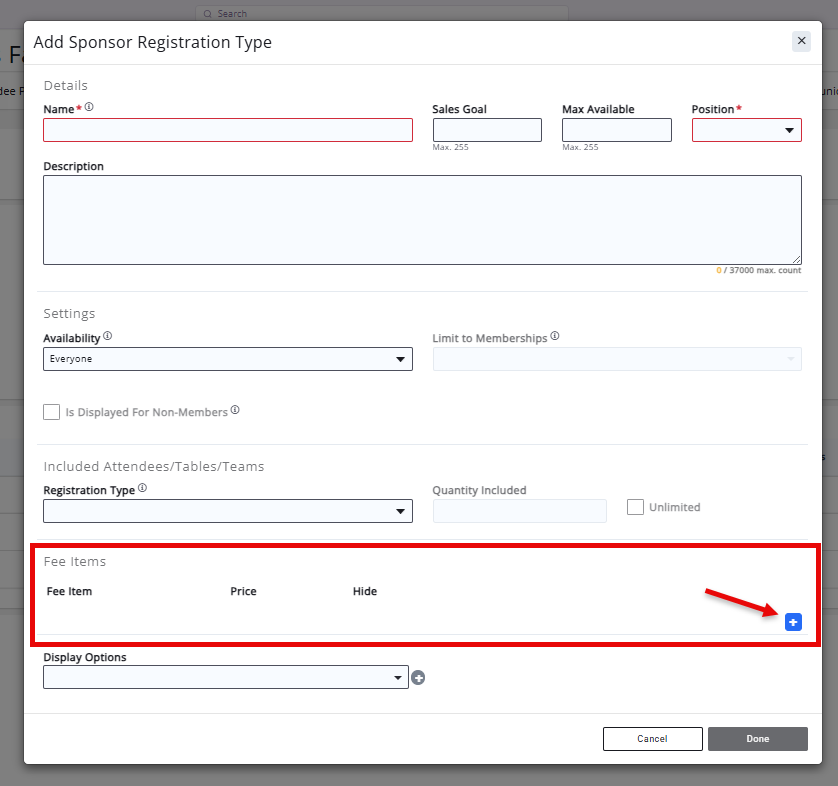The image size is (838, 786).
Task: Click info icon beside Limit to Memberships
Action: 555,336
